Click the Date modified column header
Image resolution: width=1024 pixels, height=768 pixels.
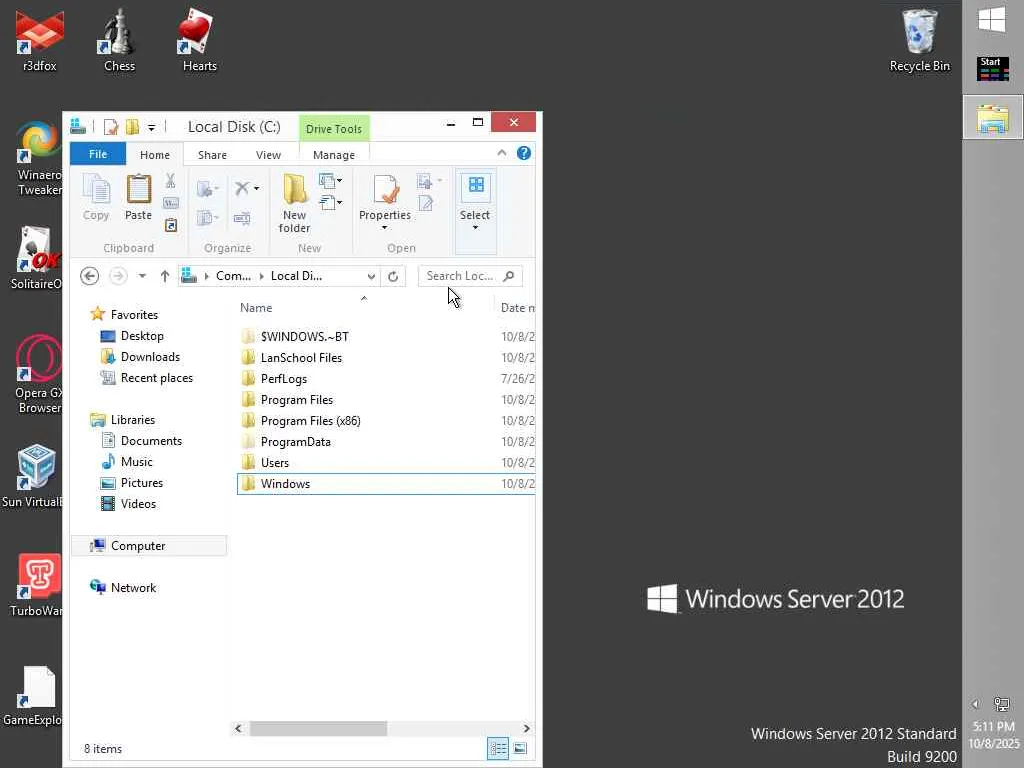(x=517, y=308)
